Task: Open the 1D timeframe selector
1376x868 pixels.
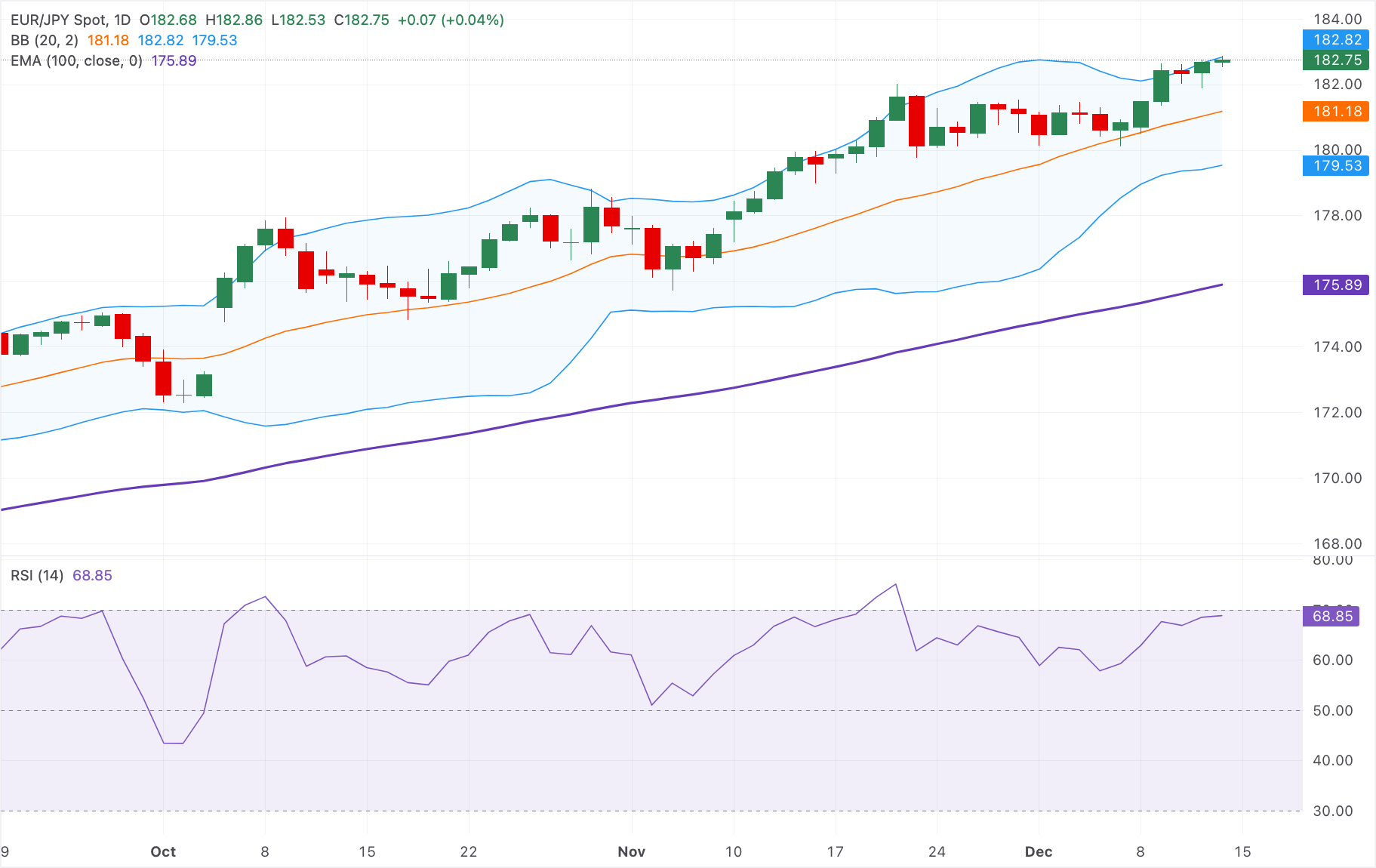Action: pyautogui.click(x=121, y=20)
